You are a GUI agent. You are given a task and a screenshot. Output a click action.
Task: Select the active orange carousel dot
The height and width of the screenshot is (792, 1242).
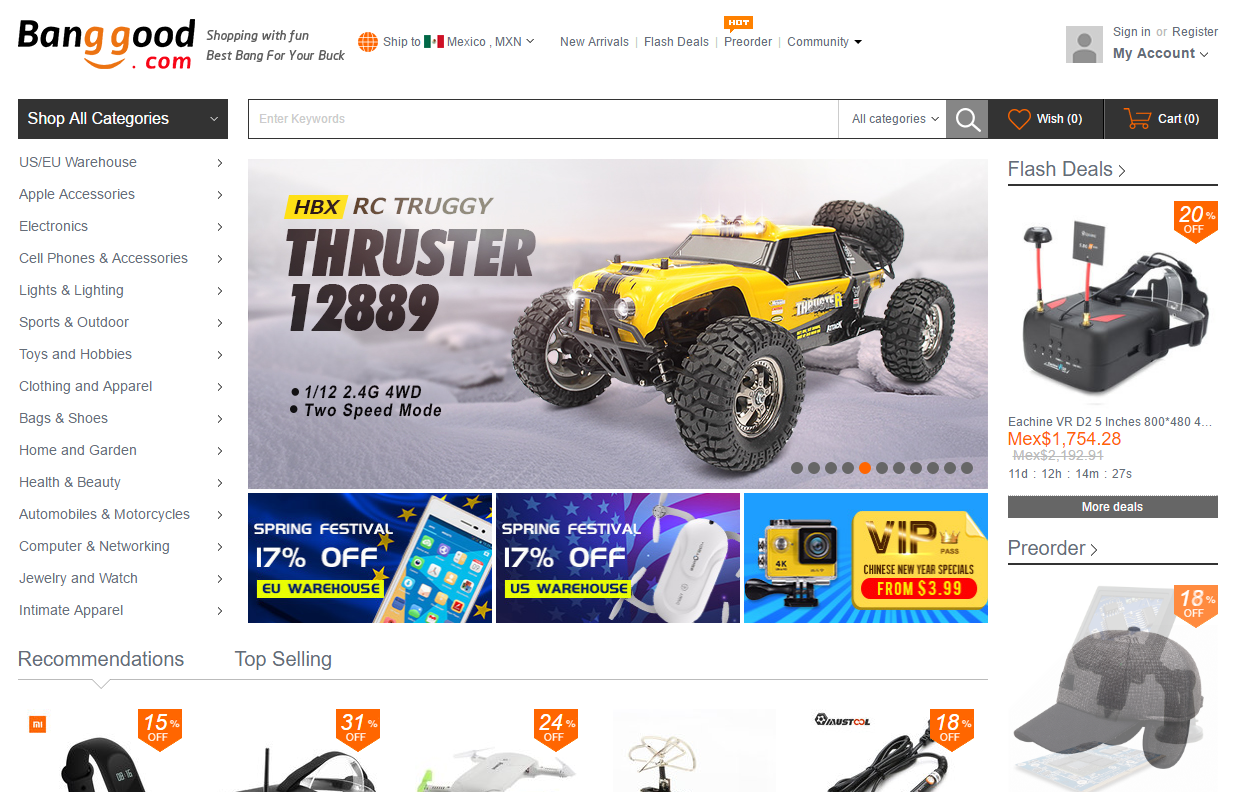865,467
